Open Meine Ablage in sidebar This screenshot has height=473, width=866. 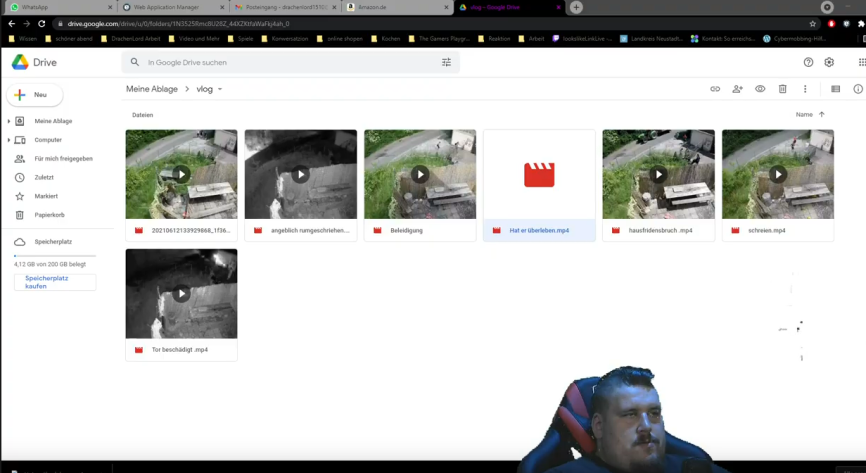[x=53, y=121]
